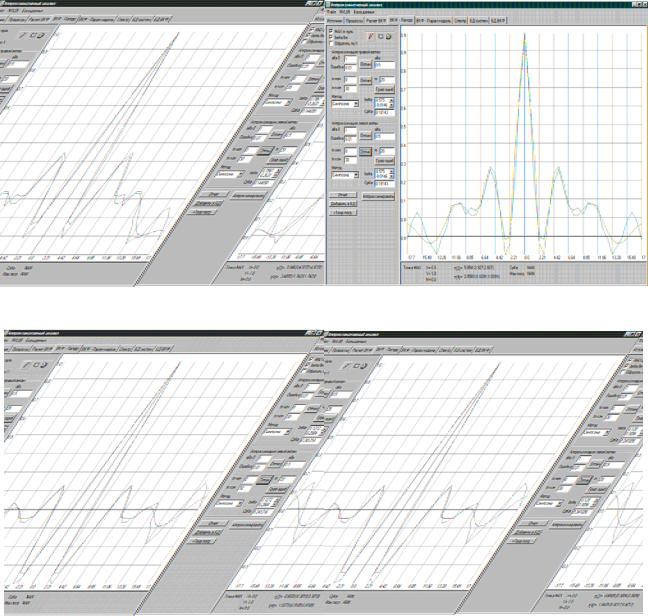Select the 'Процессы' tab in upright window
Image resolution: width=648 pixels, height=616 pixels.
click(x=354, y=21)
